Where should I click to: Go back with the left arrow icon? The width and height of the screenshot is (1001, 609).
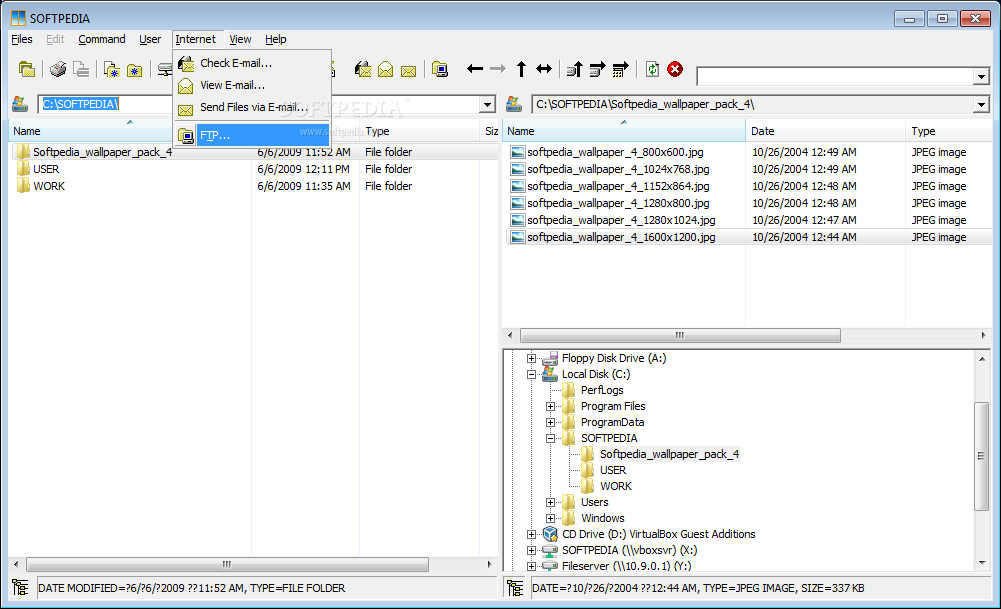pyautogui.click(x=474, y=68)
